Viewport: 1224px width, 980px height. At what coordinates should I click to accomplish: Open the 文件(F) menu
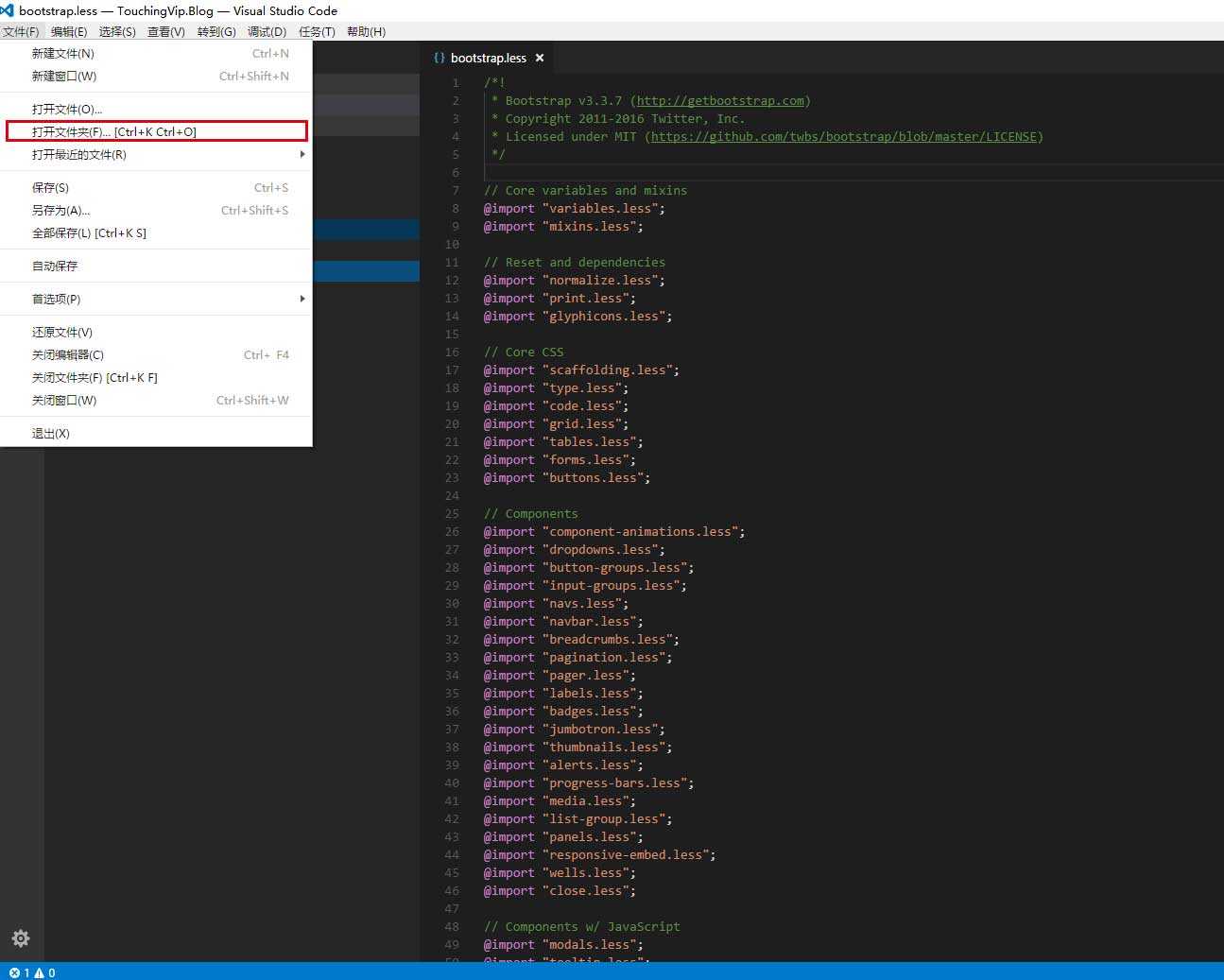(21, 31)
